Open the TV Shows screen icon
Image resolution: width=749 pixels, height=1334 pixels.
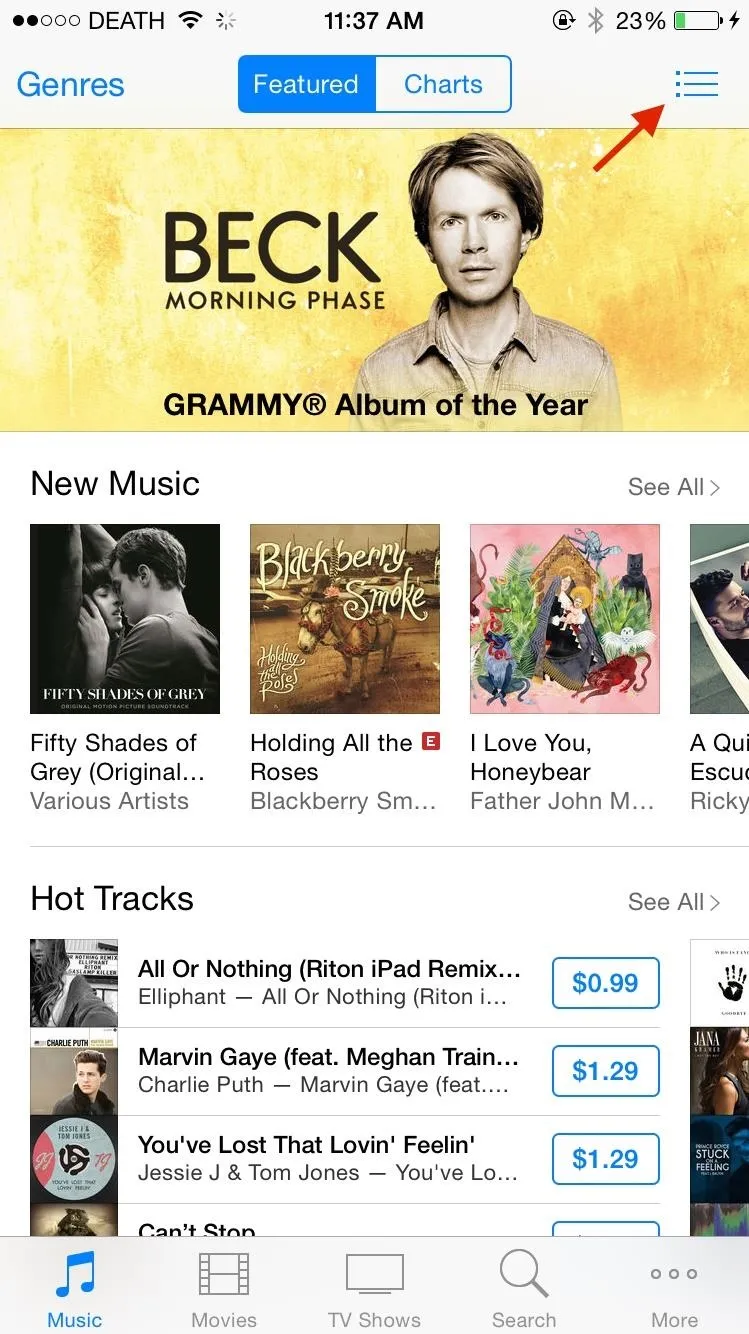(x=374, y=1276)
